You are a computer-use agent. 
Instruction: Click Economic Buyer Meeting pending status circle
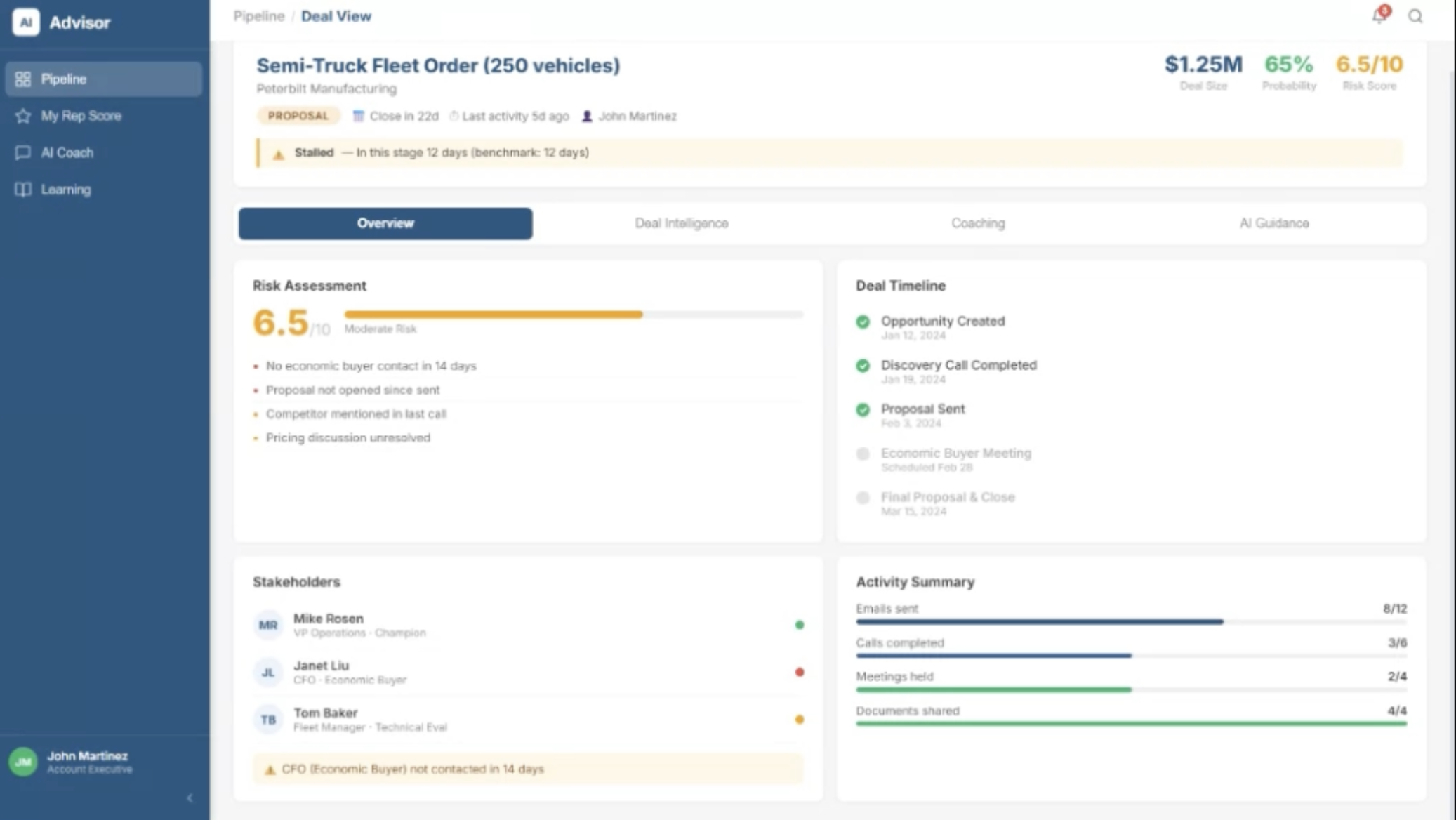pos(863,454)
